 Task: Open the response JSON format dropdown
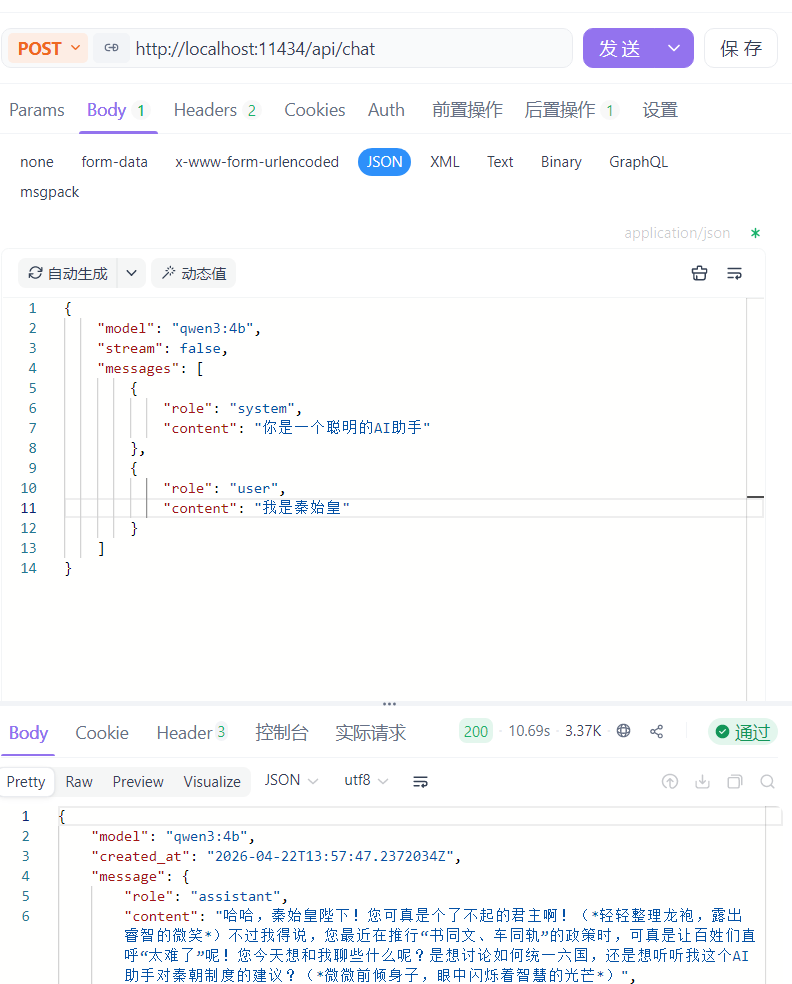click(291, 780)
